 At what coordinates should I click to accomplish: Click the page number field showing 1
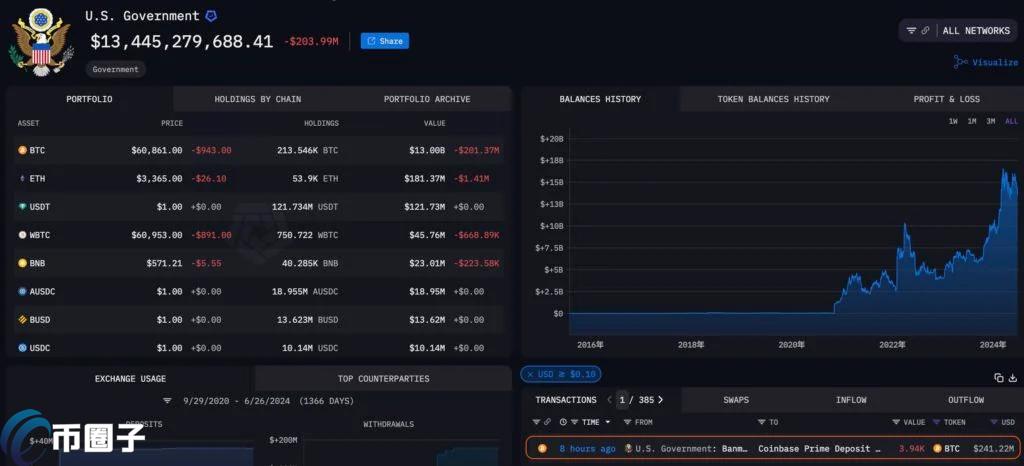click(622, 399)
